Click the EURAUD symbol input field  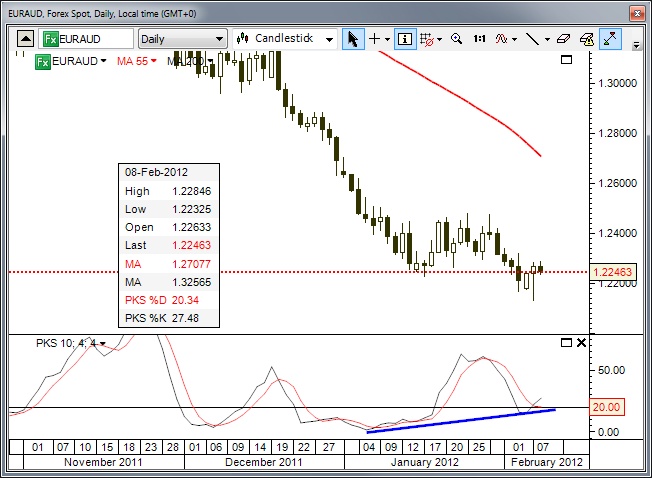86,39
